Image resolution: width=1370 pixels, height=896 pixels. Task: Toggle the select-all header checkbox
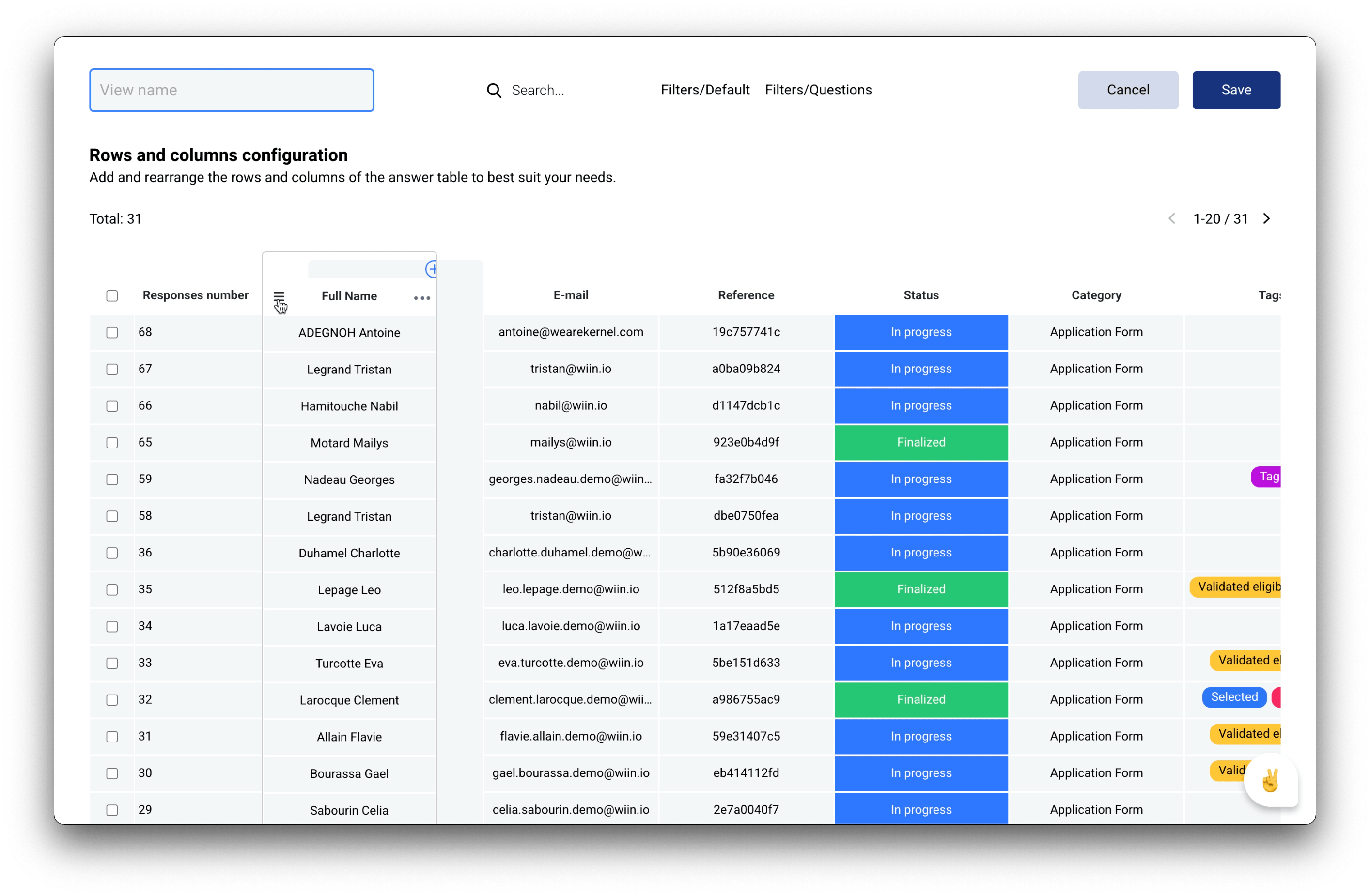pos(112,296)
